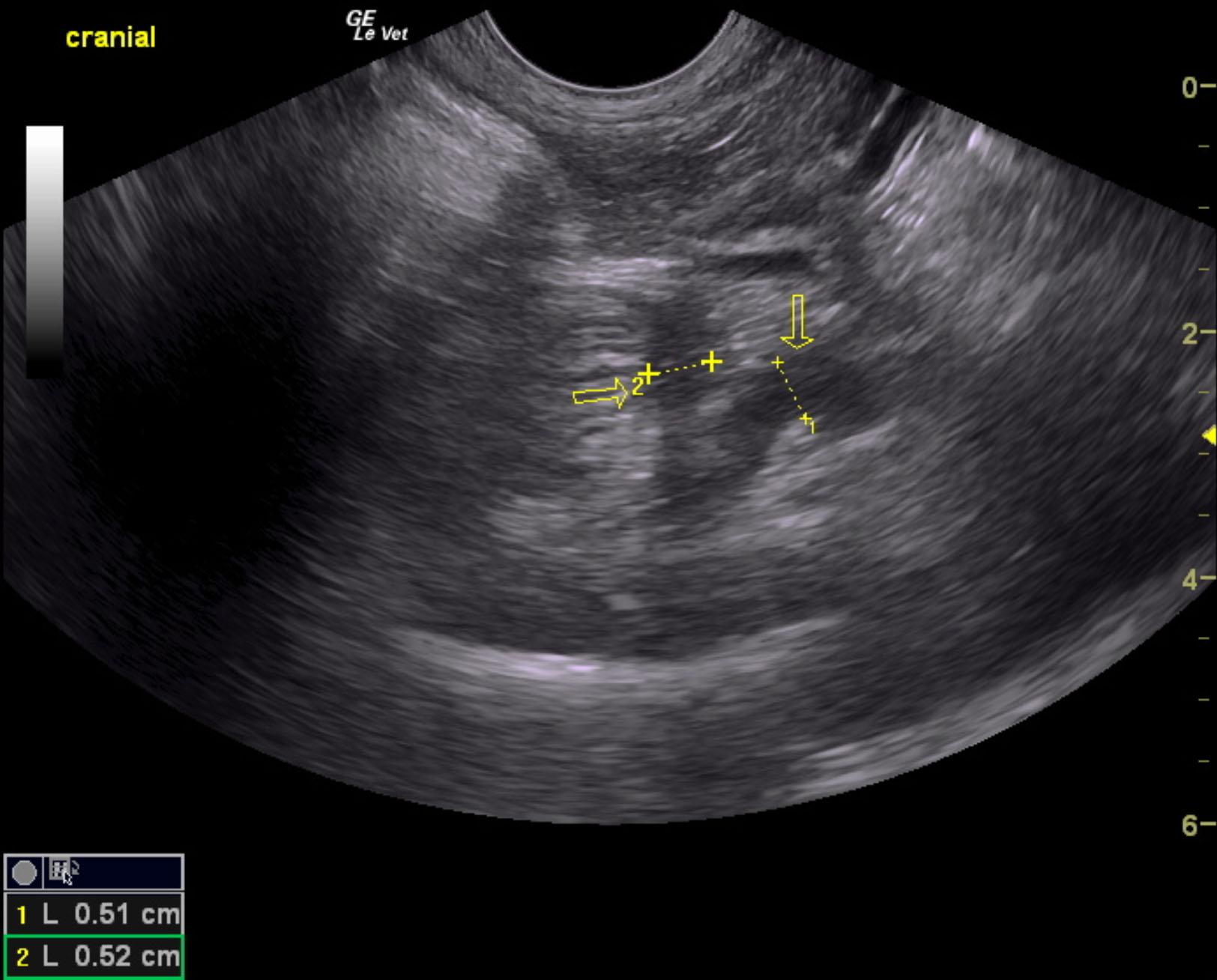This screenshot has height=980, width=1217.
Task: Click the gray circle record indicator icon
Action: 24,873
